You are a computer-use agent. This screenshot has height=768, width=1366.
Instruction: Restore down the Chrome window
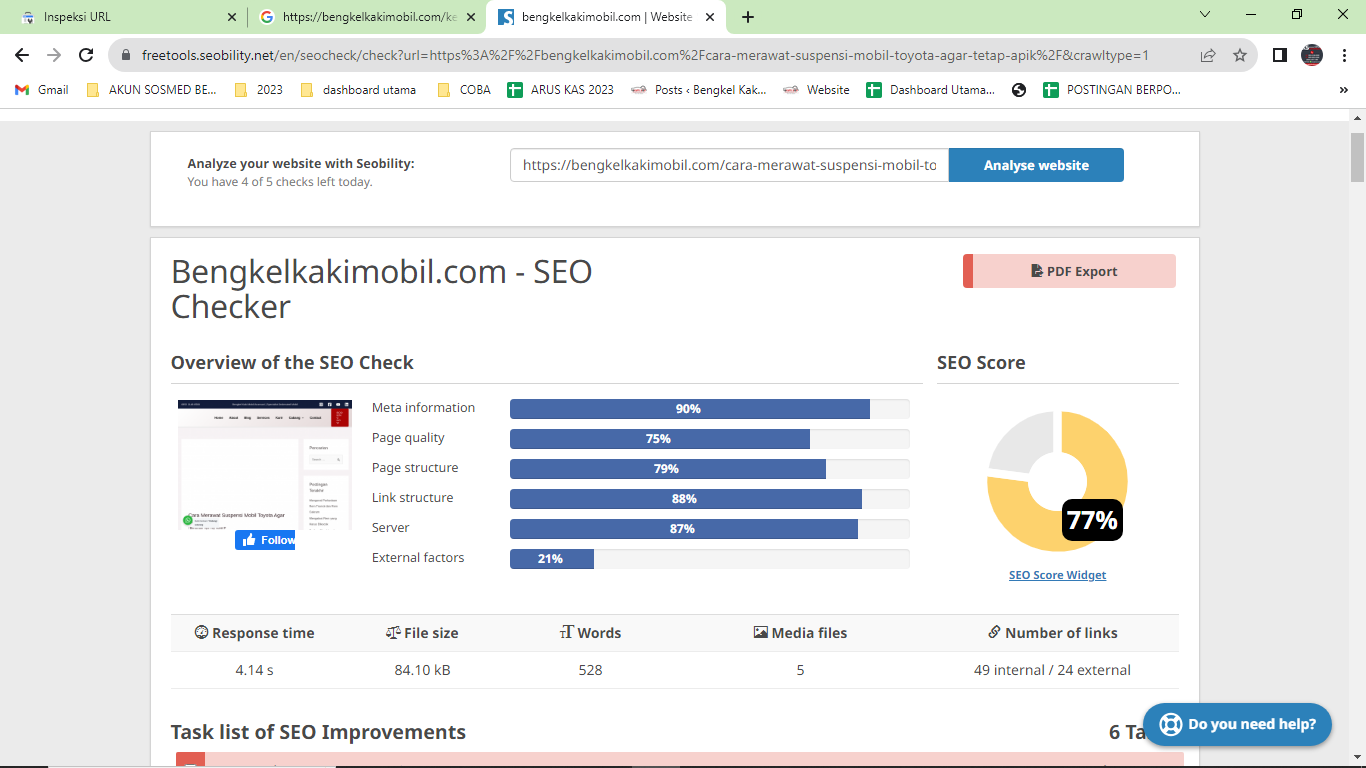click(x=1297, y=15)
